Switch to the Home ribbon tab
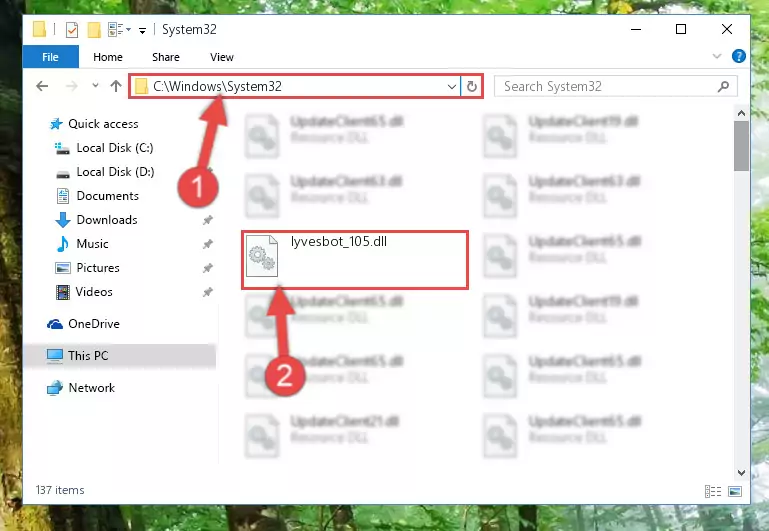 coord(108,57)
